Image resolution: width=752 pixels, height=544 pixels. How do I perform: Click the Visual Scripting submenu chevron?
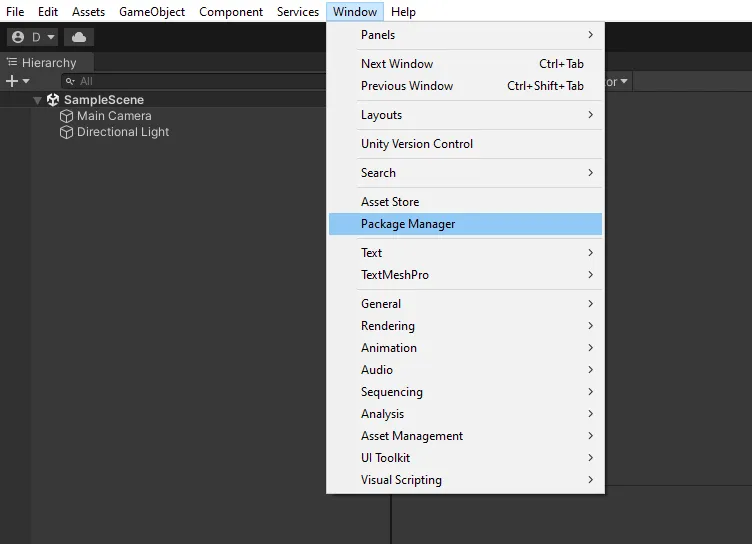[590, 480]
